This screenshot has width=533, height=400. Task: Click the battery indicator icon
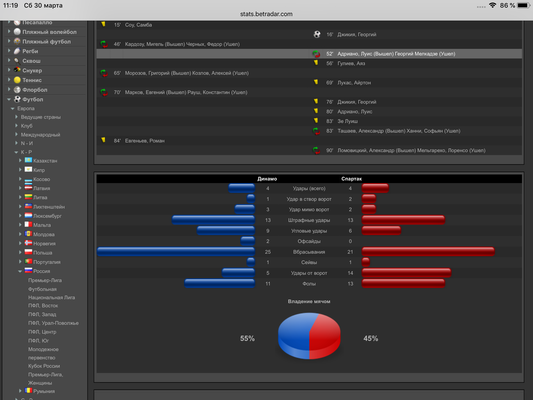(524, 5)
